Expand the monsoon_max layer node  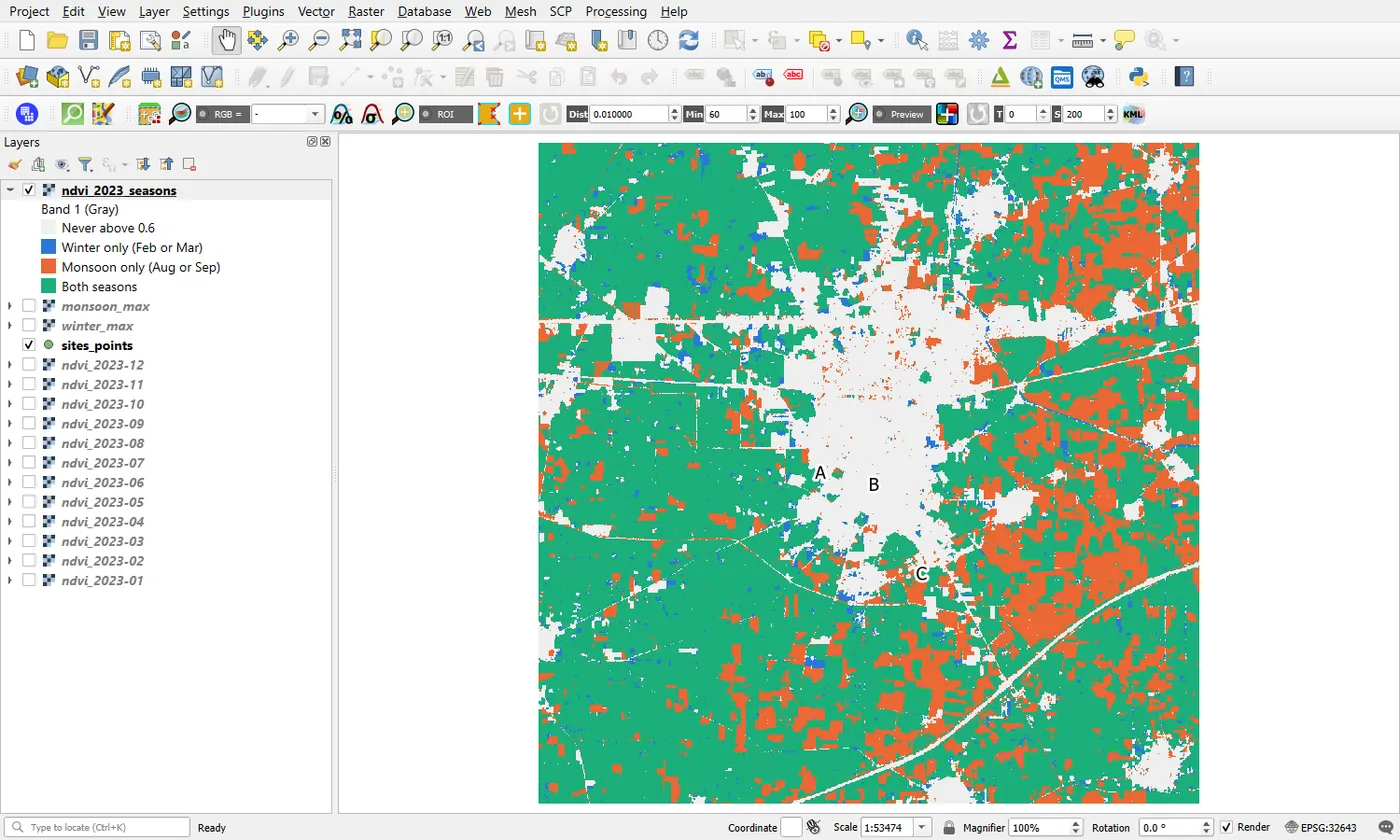(x=10, y=306)
